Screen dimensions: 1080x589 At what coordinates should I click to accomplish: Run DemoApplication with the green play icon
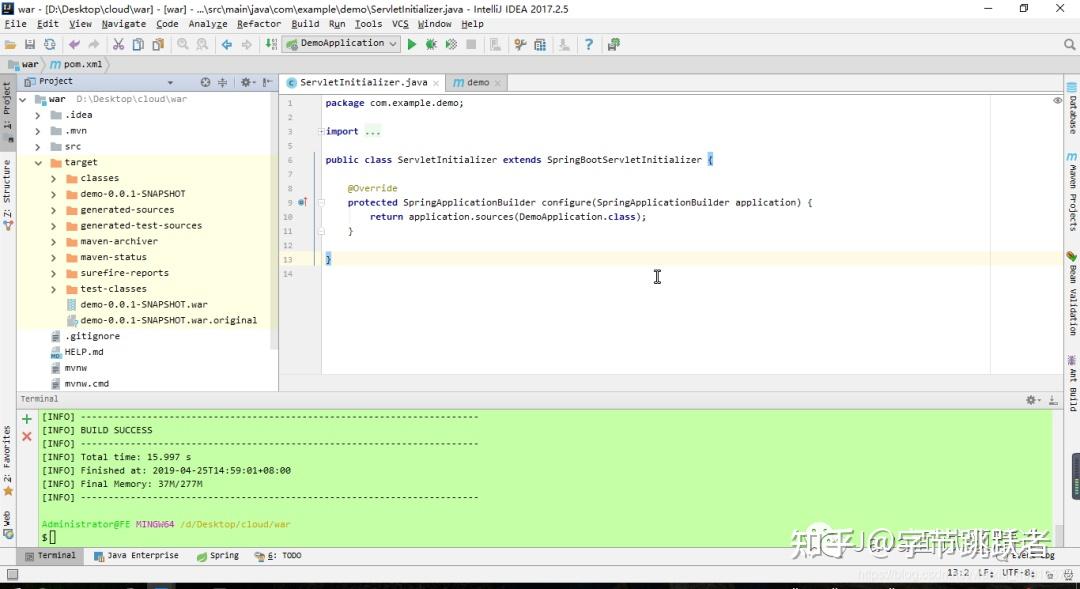(412, 44)
